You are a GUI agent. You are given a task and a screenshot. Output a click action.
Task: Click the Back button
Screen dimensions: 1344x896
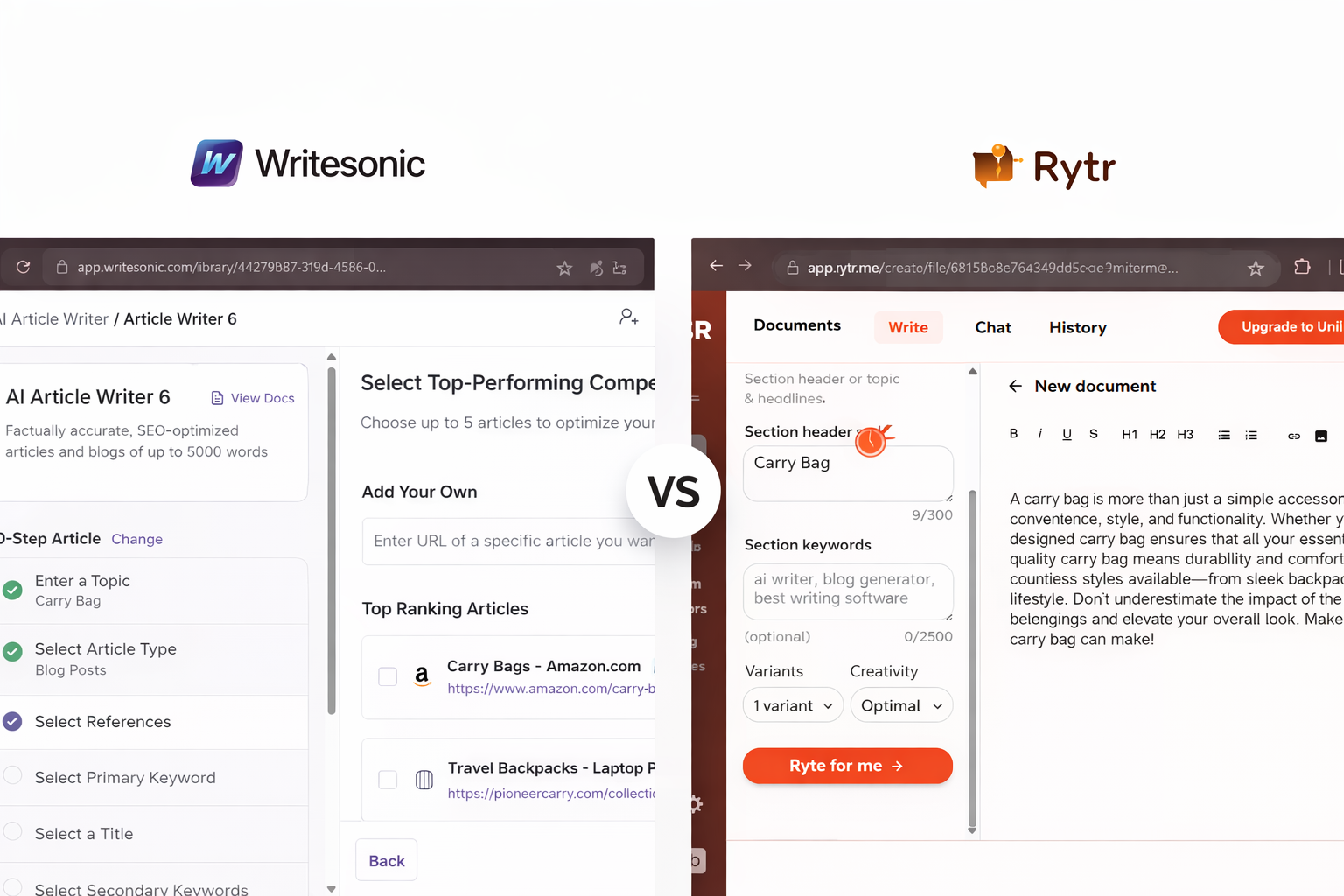386,860
